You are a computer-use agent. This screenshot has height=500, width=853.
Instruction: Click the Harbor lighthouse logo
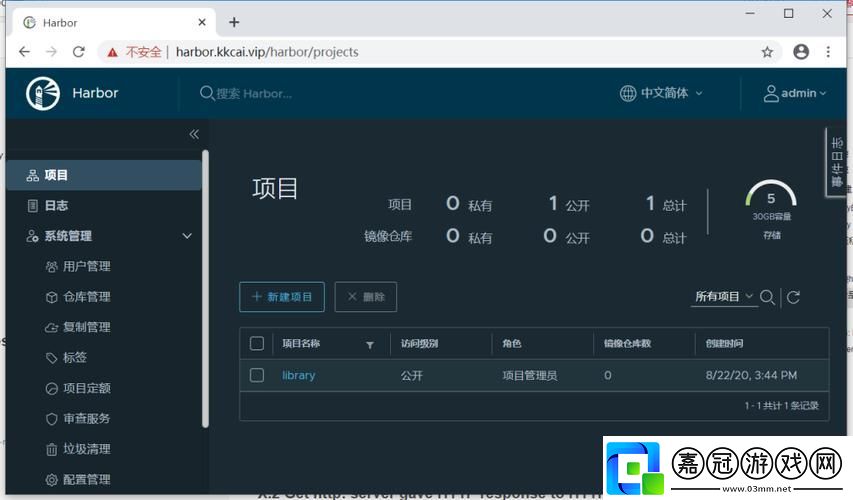pyautogui.click(x=42, y=93)
